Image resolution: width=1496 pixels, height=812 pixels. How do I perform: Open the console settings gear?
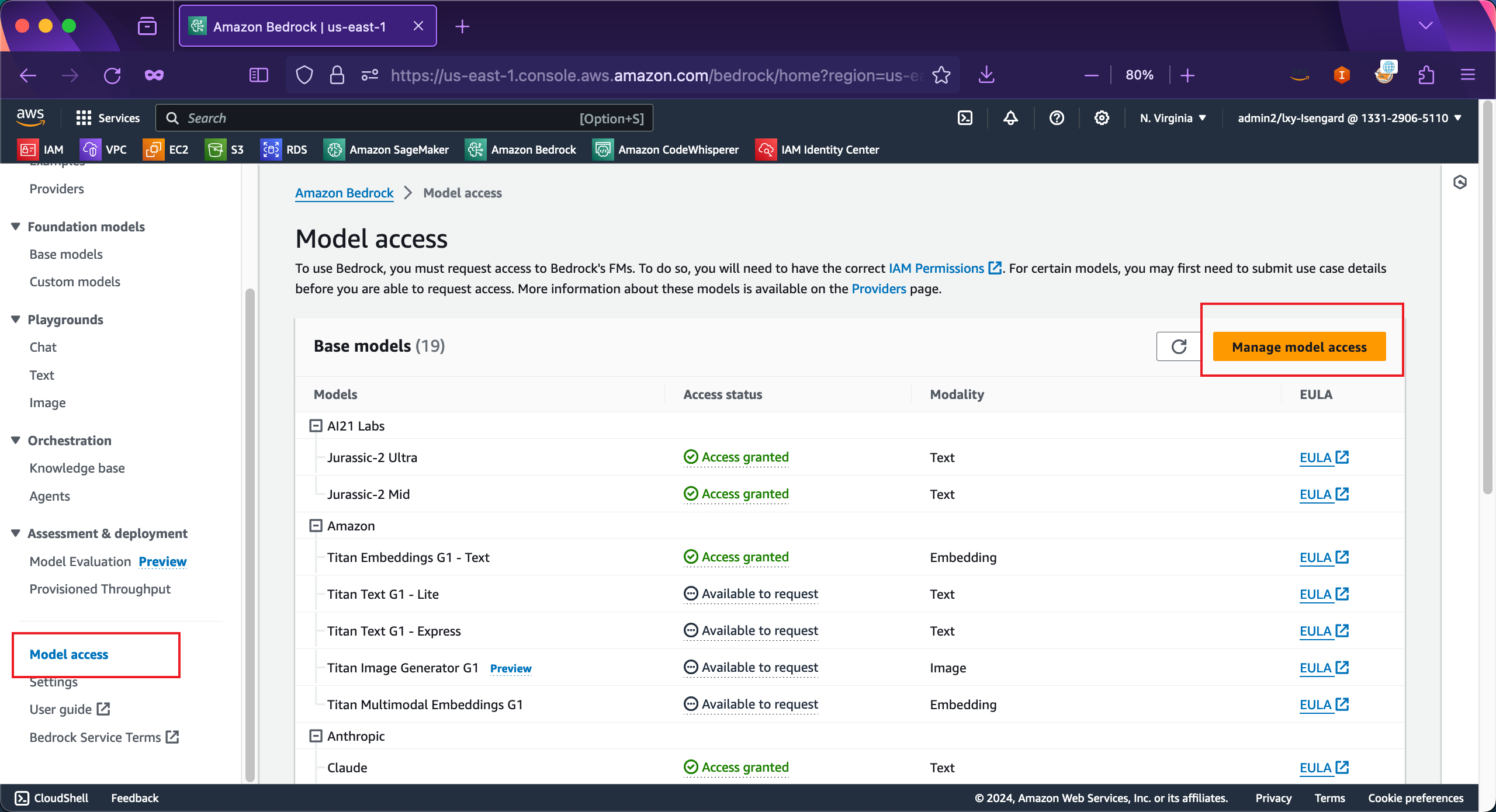click(1102, 118)
